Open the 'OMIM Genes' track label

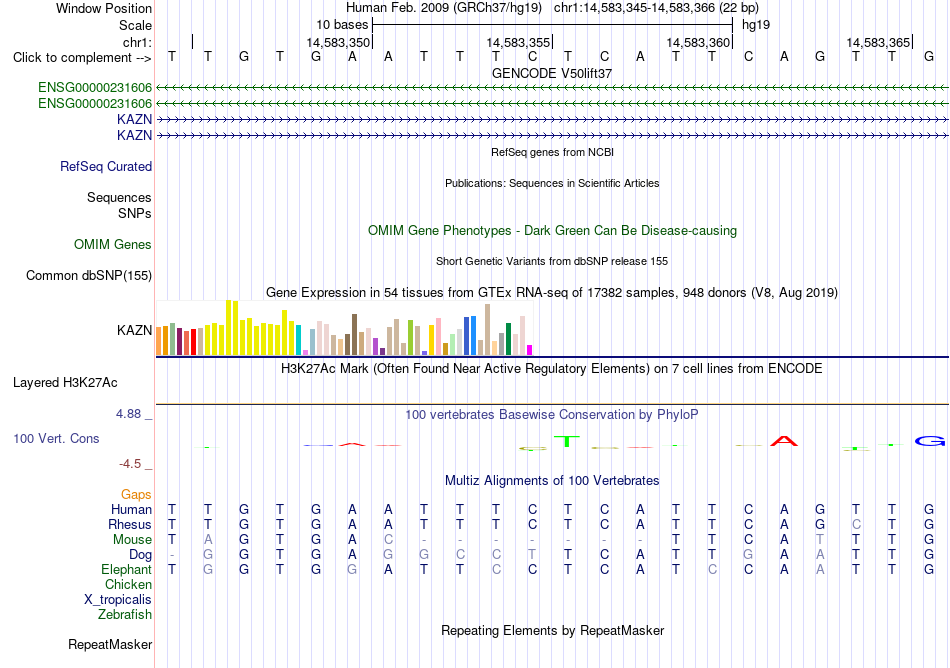[113, 245]
